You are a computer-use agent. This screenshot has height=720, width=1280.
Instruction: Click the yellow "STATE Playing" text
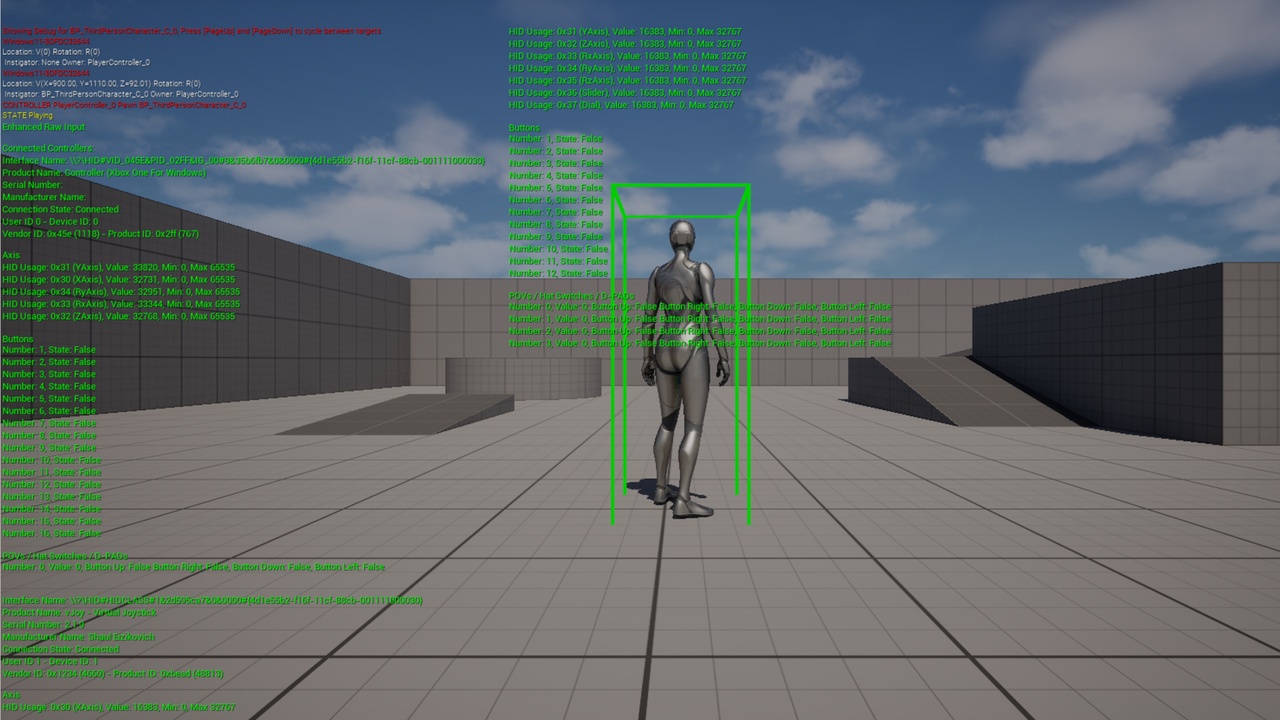click(28, 115)
